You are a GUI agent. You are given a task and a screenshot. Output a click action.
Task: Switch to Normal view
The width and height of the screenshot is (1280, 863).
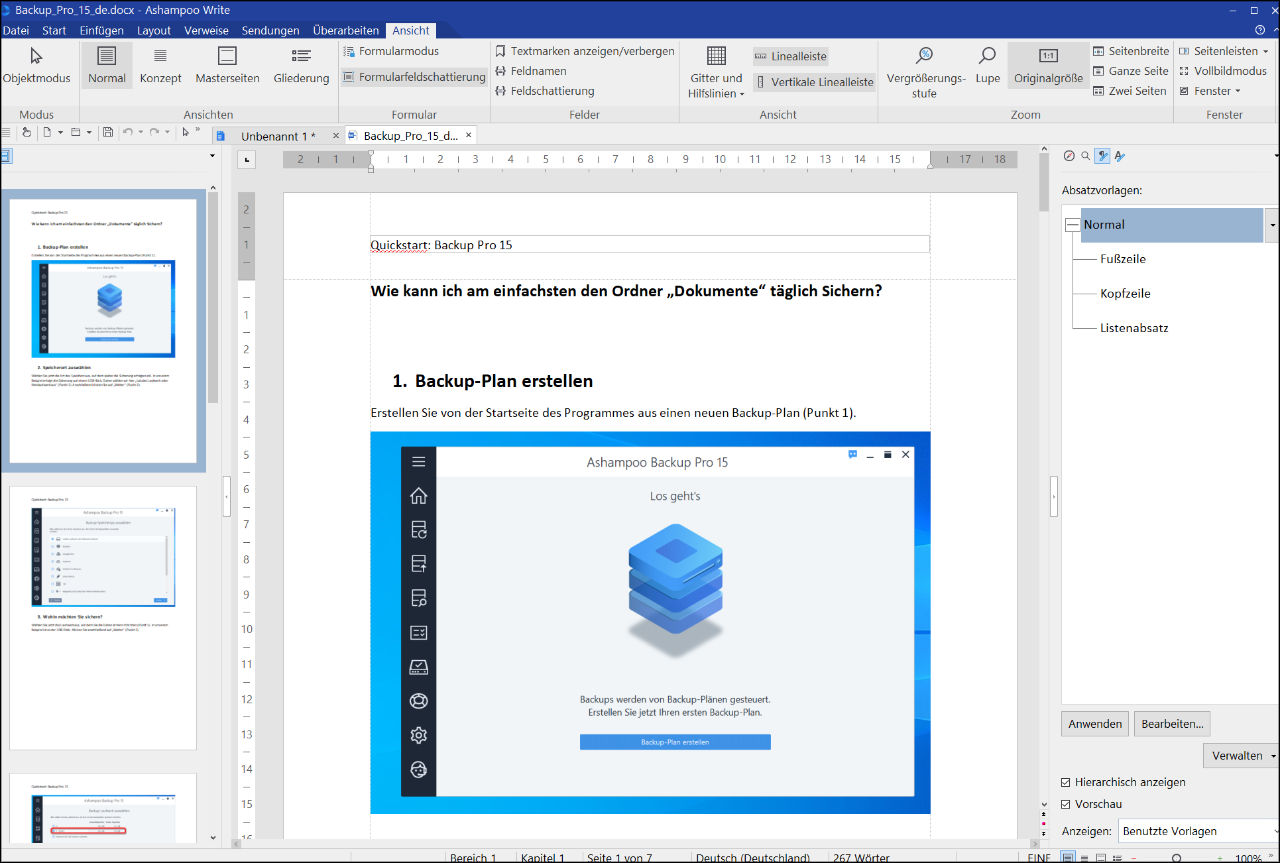pos(107,66)
